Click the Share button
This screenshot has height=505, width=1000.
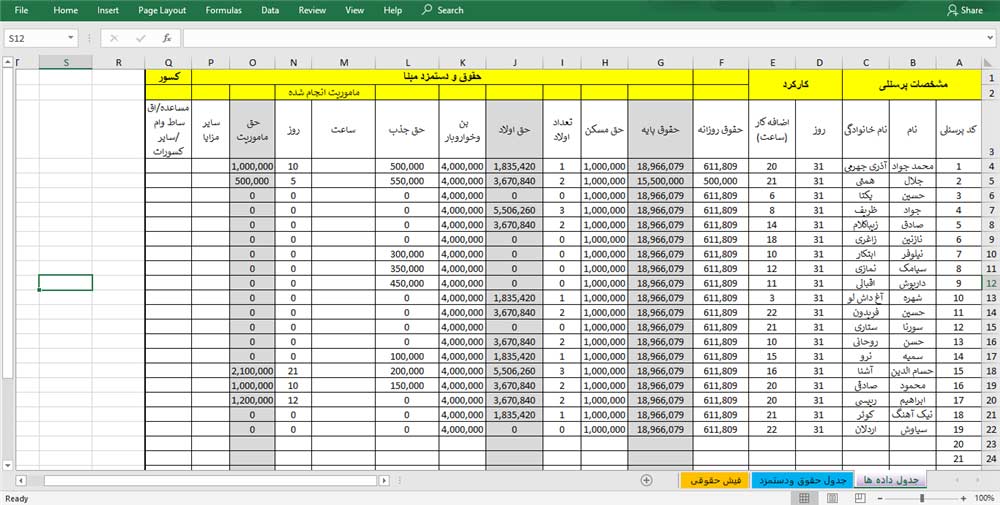click(964, 10)
